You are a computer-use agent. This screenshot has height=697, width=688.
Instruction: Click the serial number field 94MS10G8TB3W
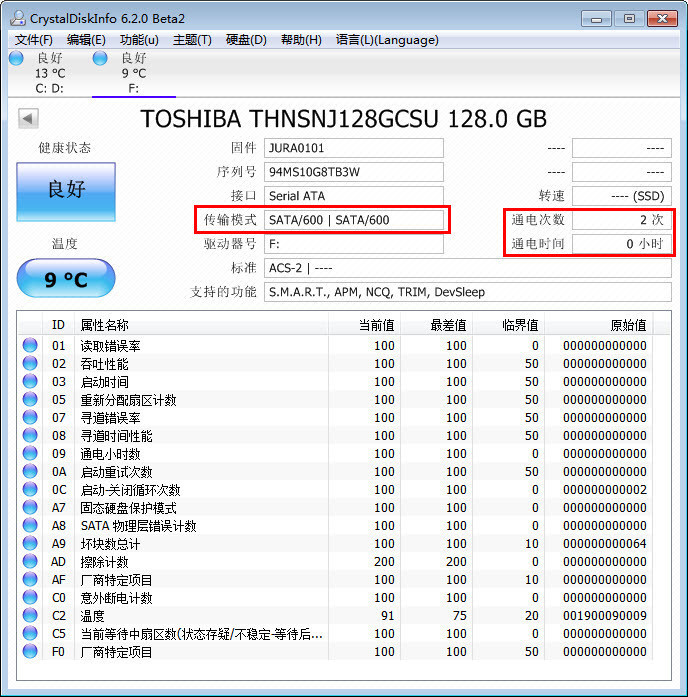pyautogui.click(x=354, y=172)
